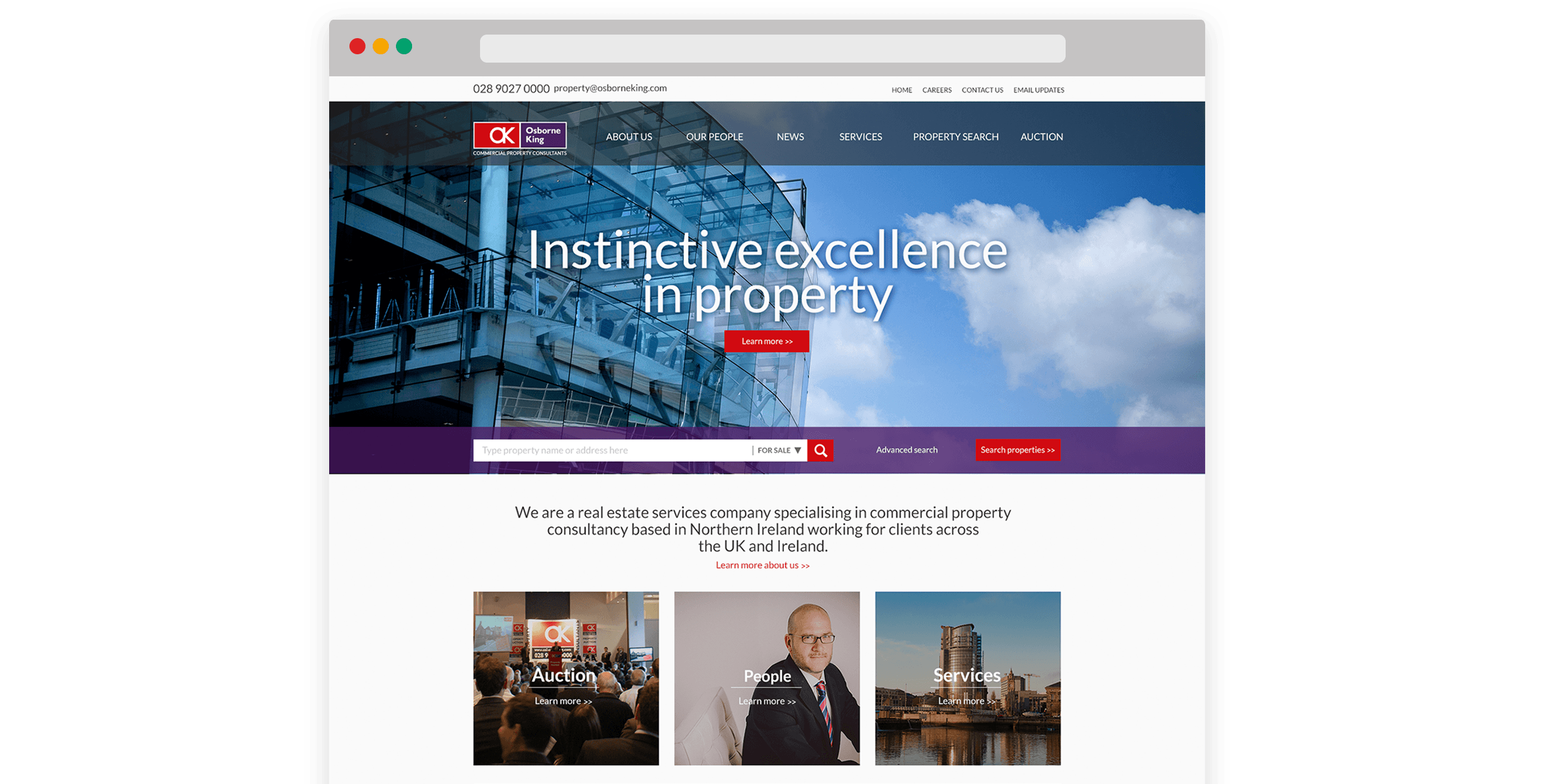Image resolution: width=1560 pixels, height=784 pixels.
Task: Open the OUR PEOPLE navigation item
Action: click(x=714, y=137)
